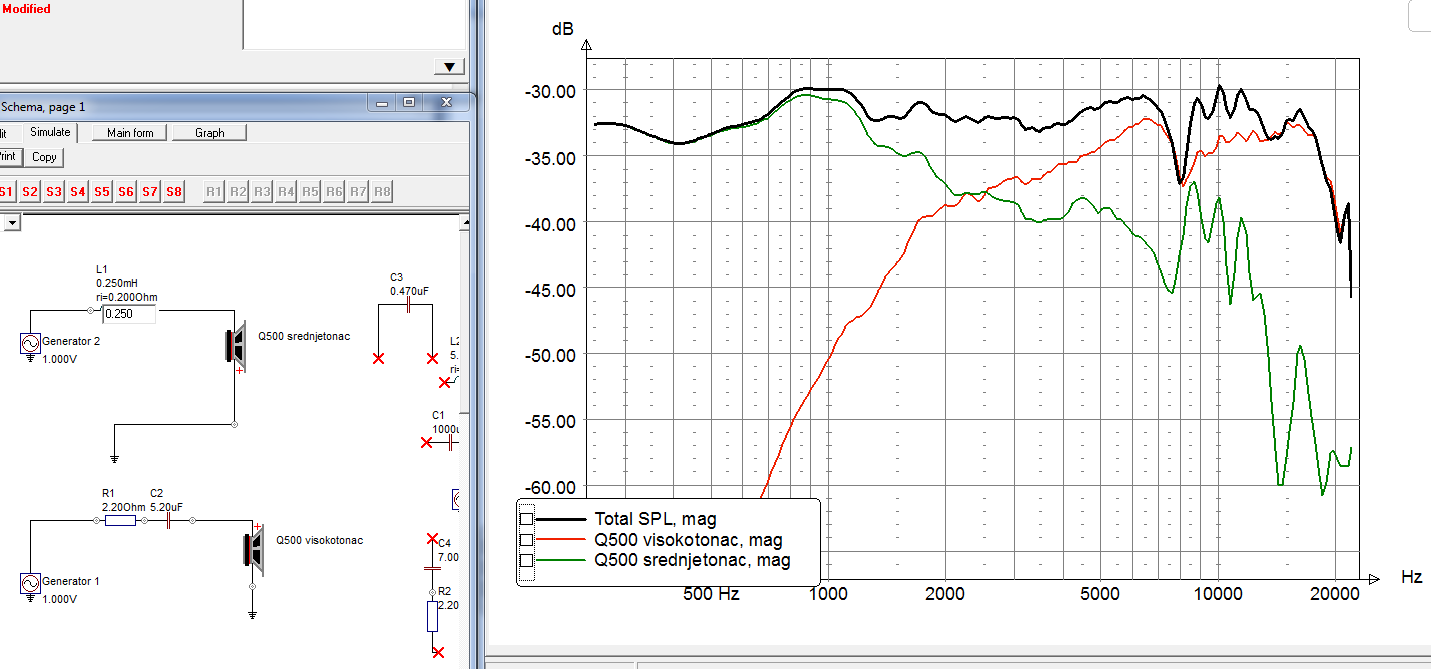Click the R5 recall button
The image size is (1431, 669).
(310, 191)
